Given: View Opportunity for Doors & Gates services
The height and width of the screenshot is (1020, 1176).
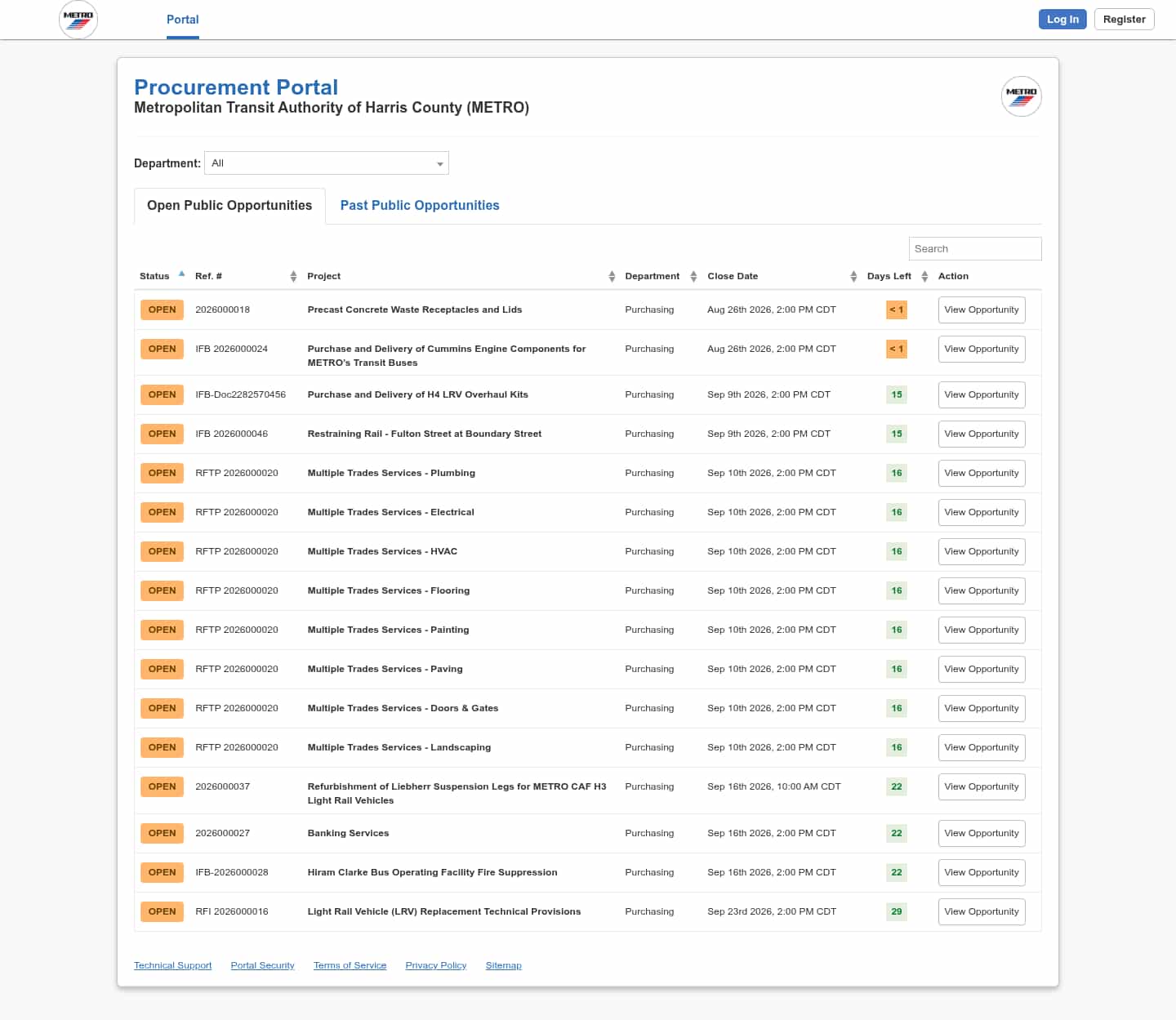Looking at the screenshot, I should pos(982,709).
